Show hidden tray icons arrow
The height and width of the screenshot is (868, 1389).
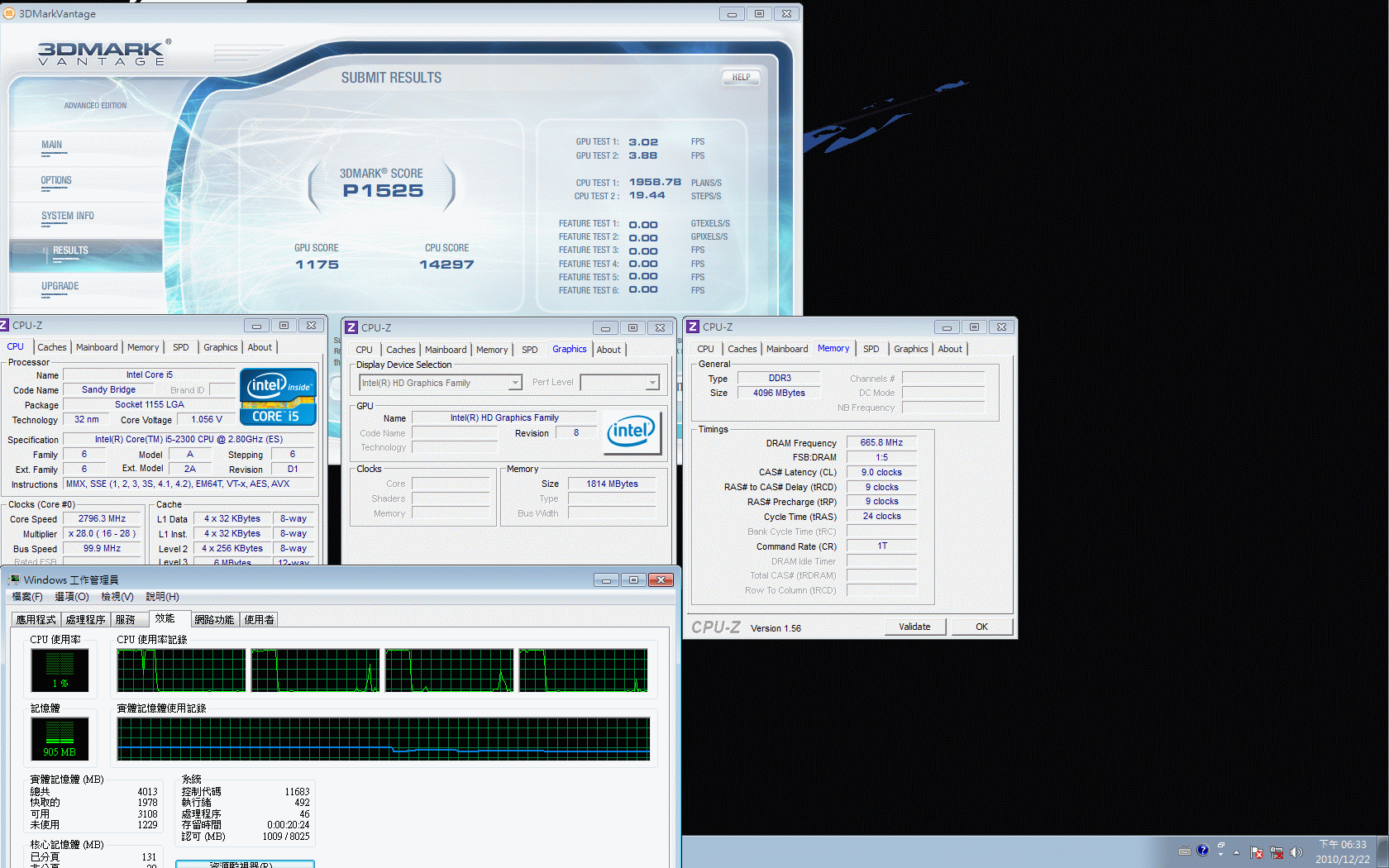[1237, 852]
